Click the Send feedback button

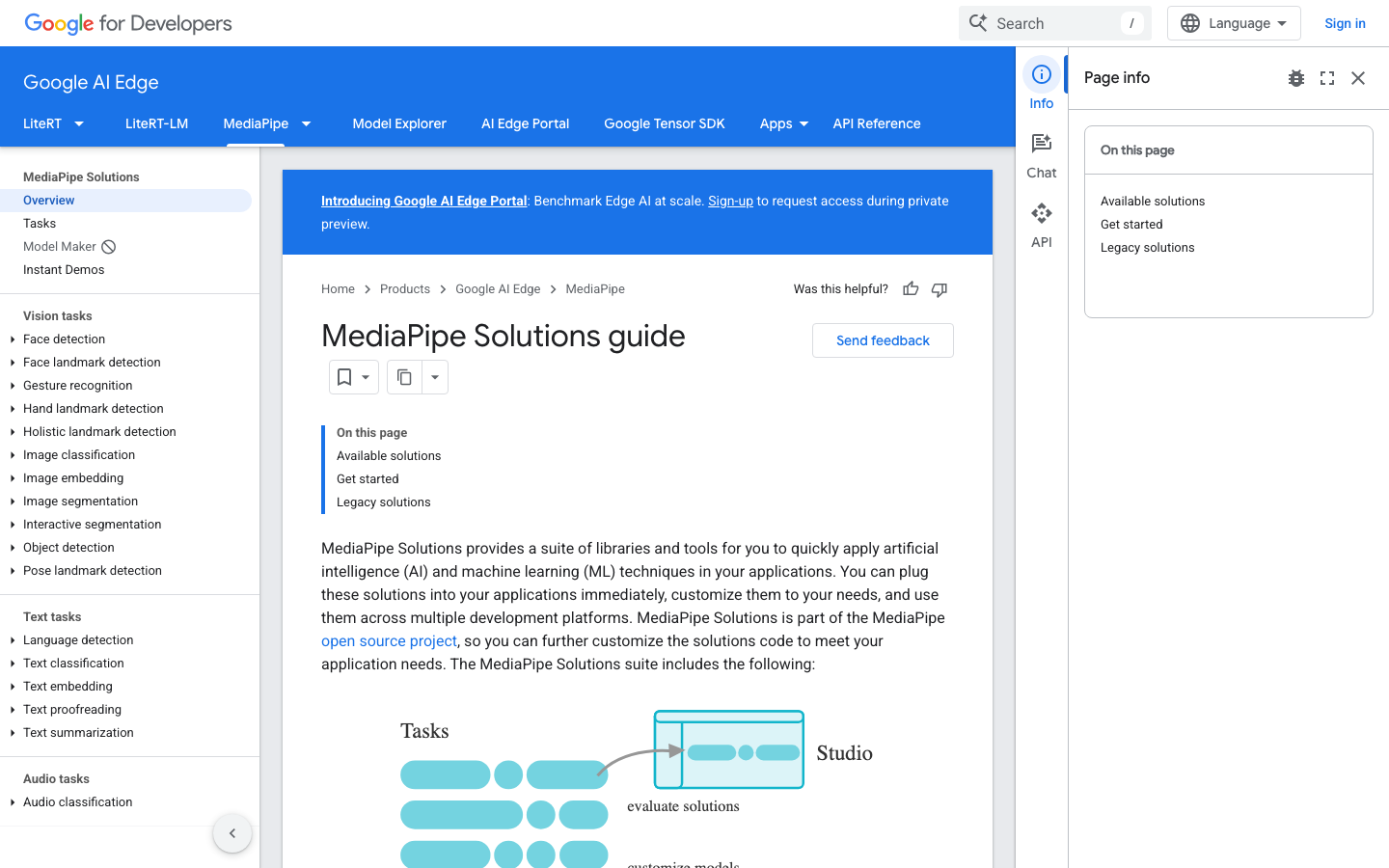[x=883, y=340]
